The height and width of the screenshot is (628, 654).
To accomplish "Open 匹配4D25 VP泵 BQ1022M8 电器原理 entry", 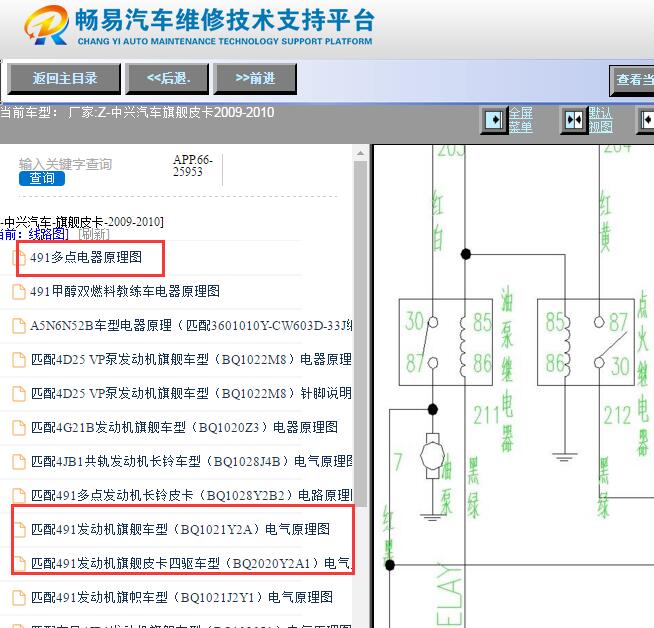I will pyautogui.click(x=191, y=359).
